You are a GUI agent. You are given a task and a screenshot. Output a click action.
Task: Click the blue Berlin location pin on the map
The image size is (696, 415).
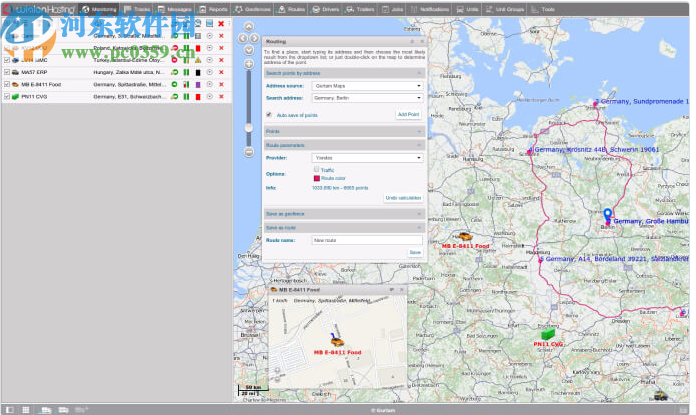[608, 215]
